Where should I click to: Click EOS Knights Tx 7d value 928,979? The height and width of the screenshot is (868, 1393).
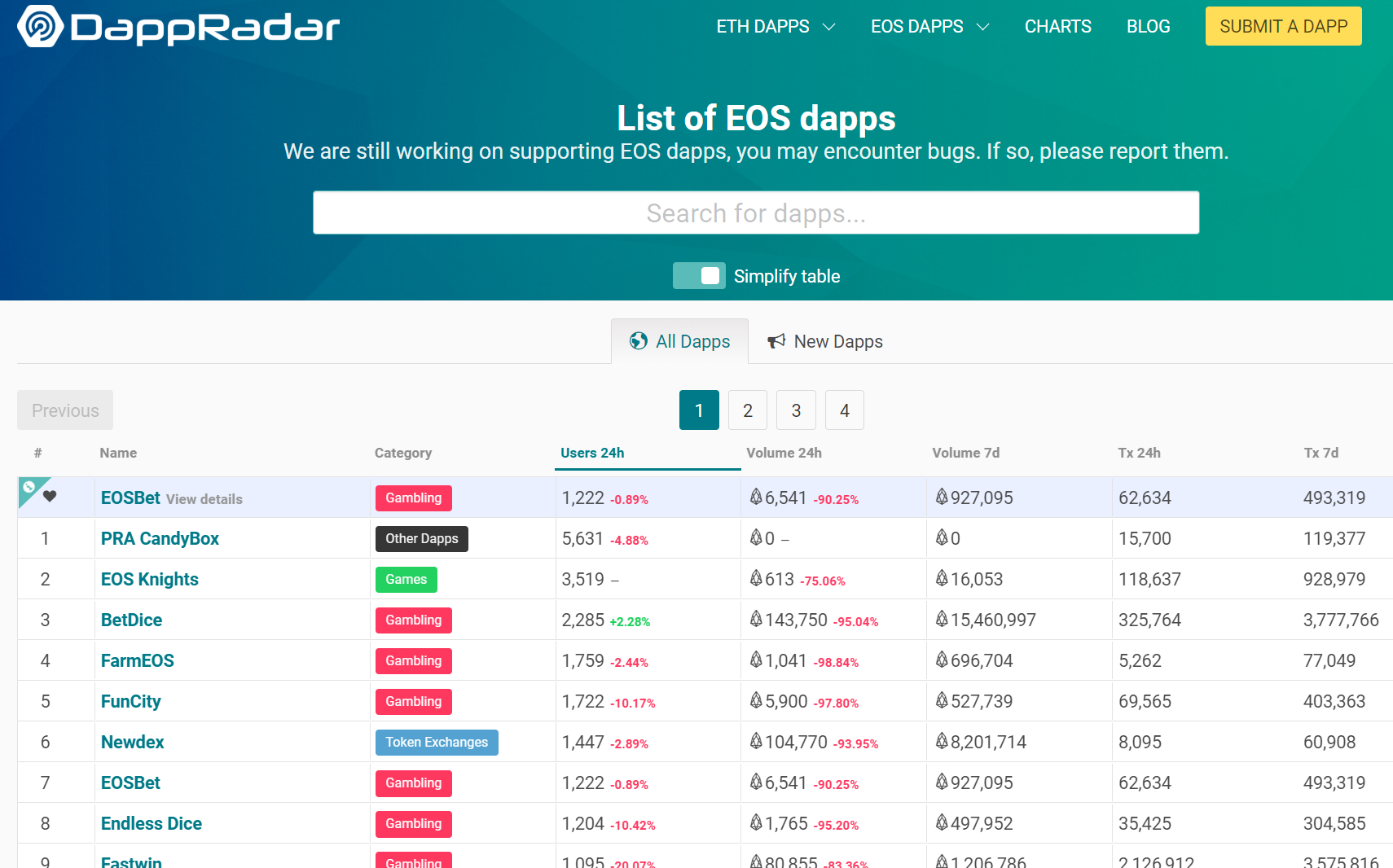[x=1334, y=579]
